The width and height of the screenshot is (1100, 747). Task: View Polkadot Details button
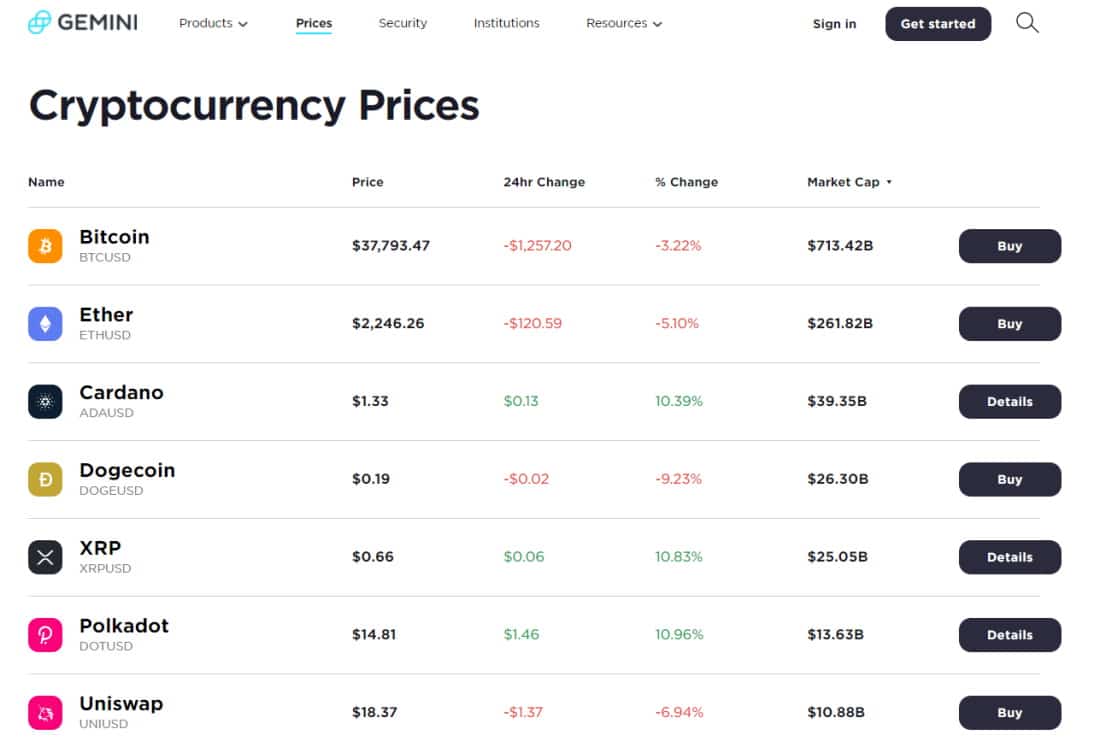(1010, 635)
